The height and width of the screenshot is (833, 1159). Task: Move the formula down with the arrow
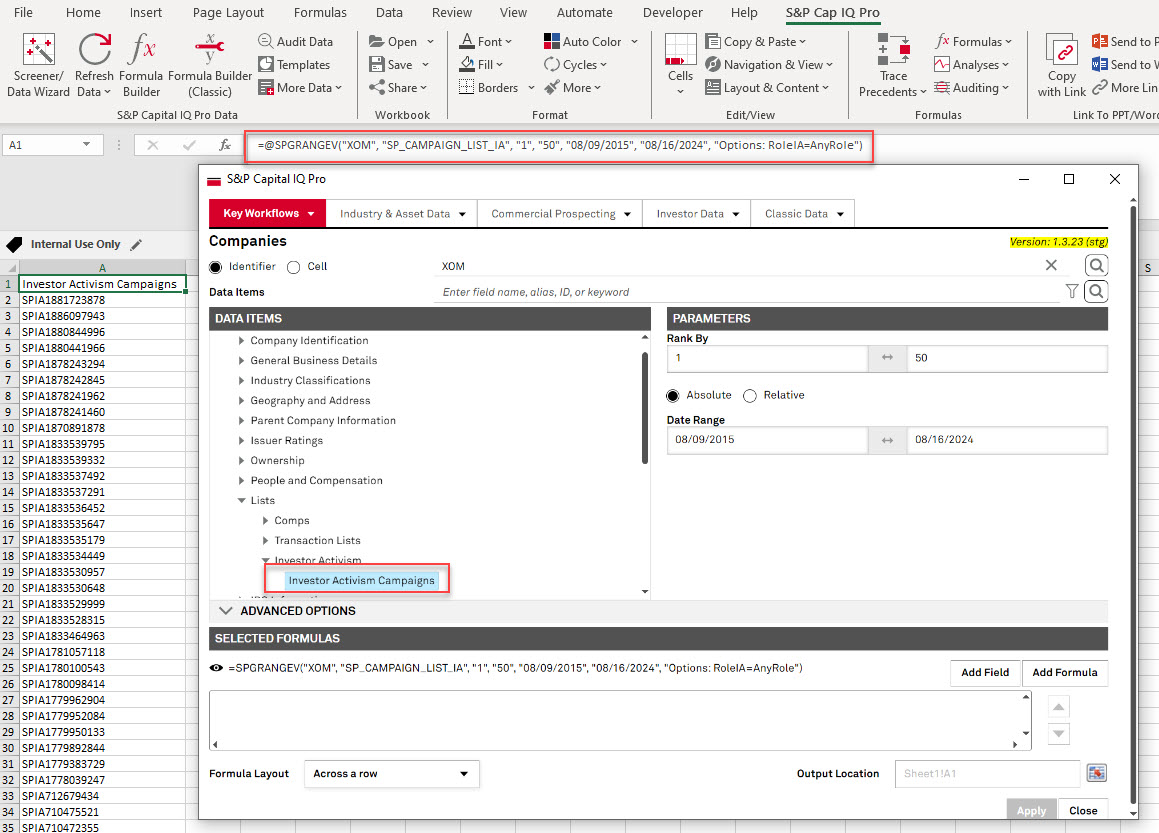click(x=1058, y=734)
